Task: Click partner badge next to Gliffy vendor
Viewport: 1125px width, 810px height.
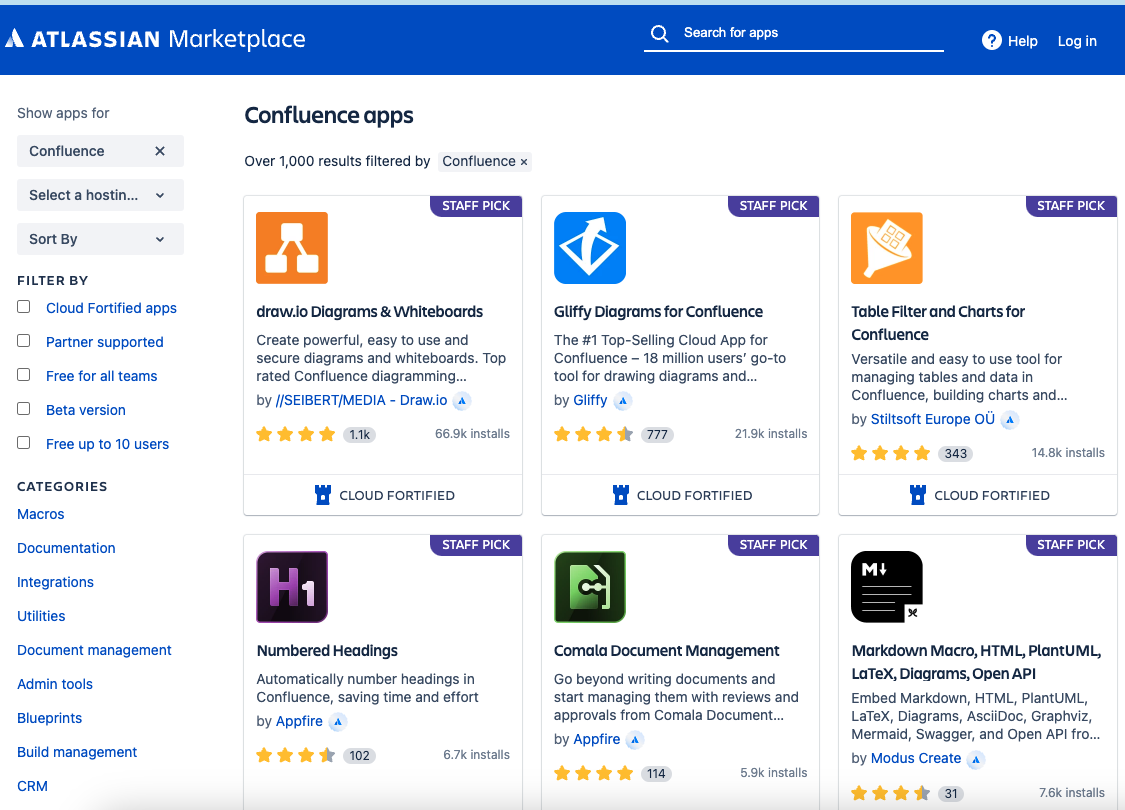Action: click(623, 401)
